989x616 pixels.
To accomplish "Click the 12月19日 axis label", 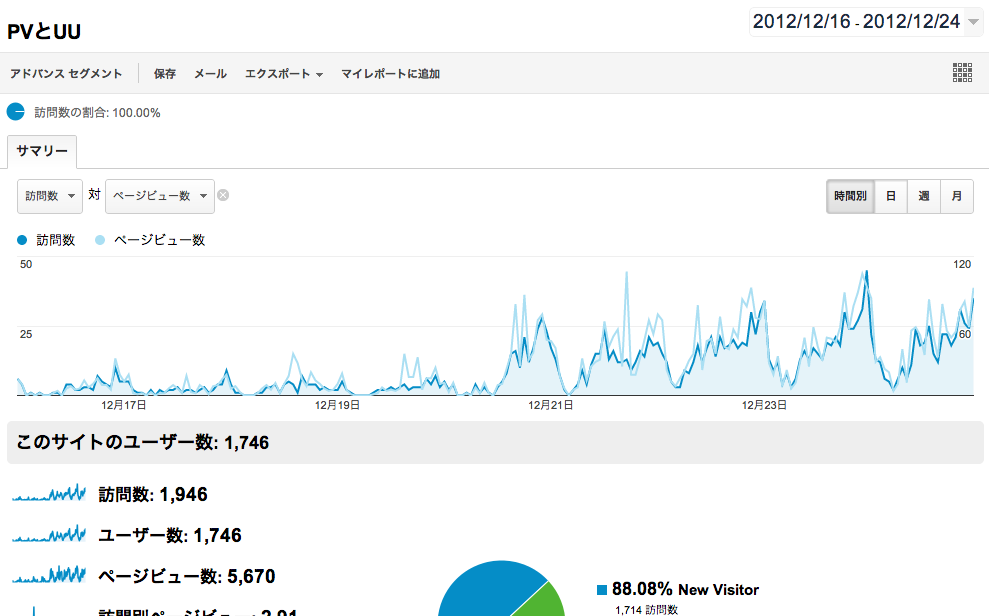I will click(x=337, y=405).
